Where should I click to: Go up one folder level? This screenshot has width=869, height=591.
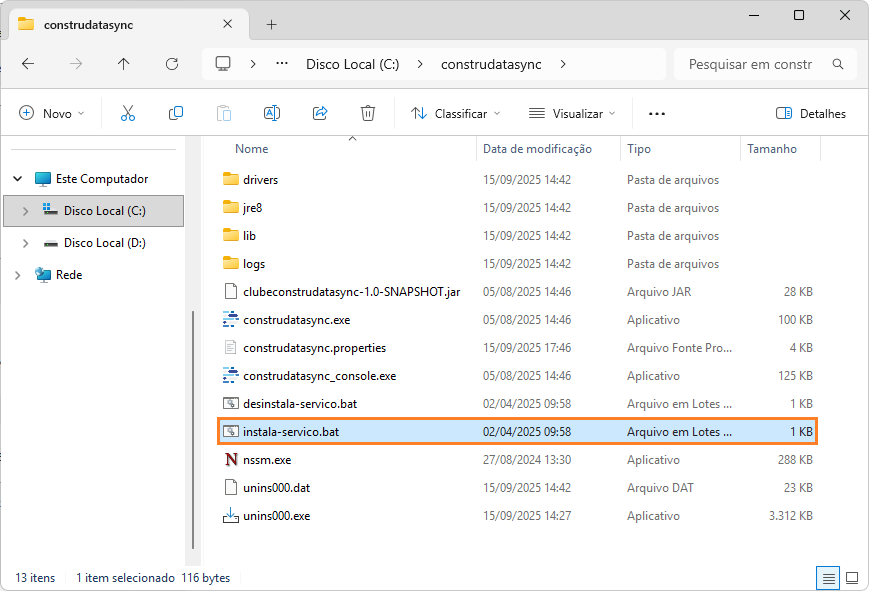point(124,64)
